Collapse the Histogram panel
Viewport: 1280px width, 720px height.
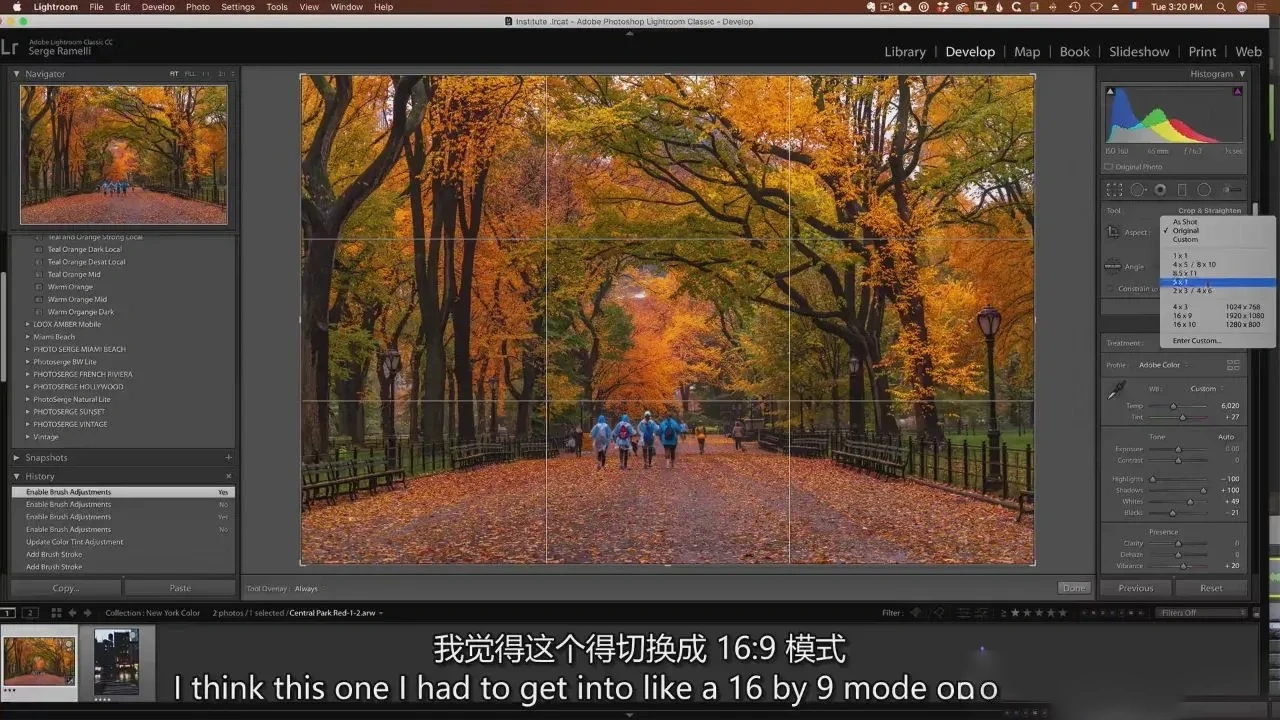pos(1242,74)
